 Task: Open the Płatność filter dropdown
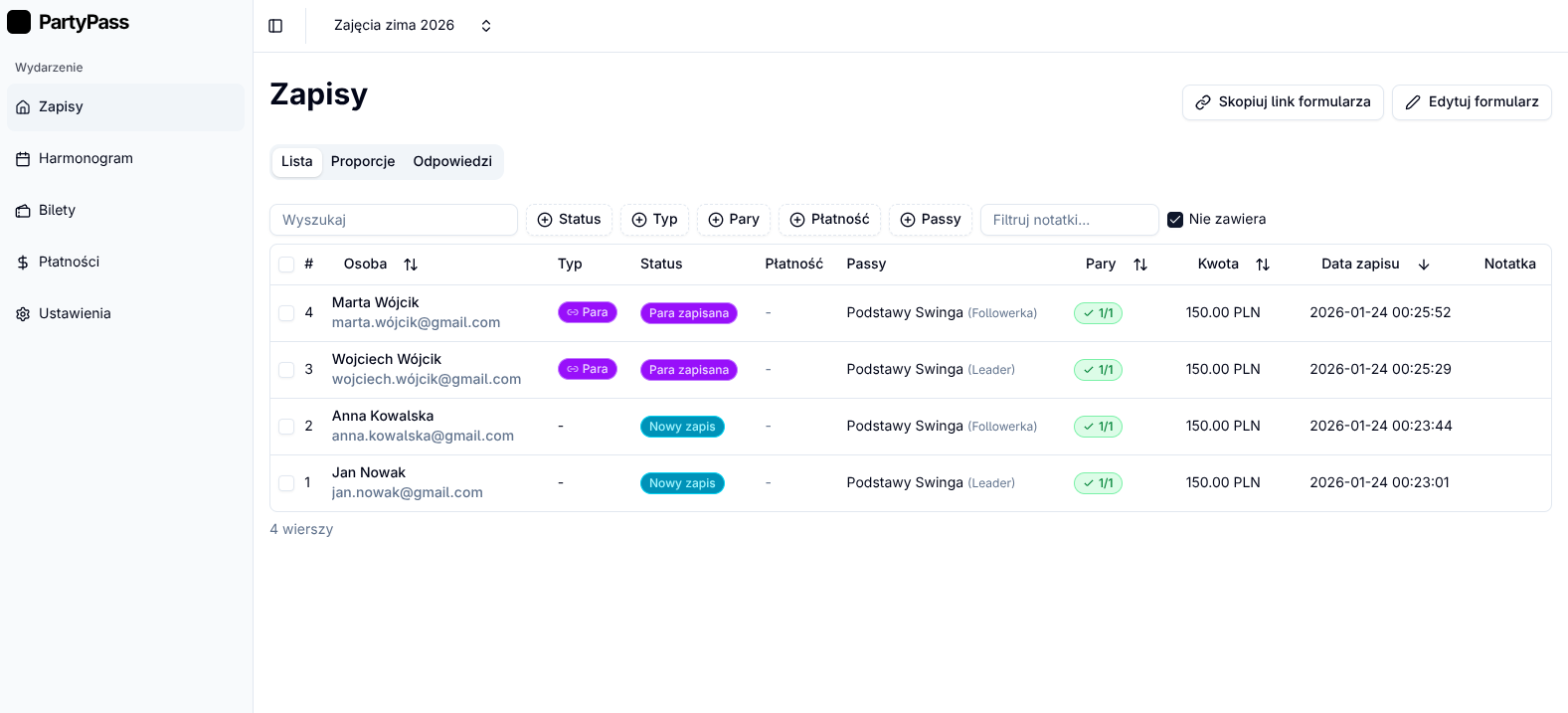(x=829, y=220)
